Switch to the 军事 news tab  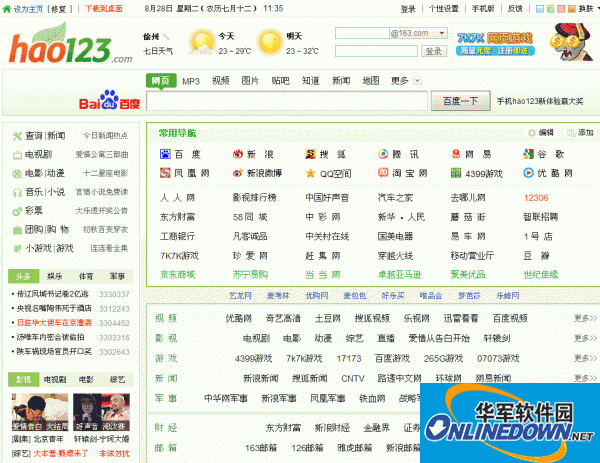click(117, 276)
